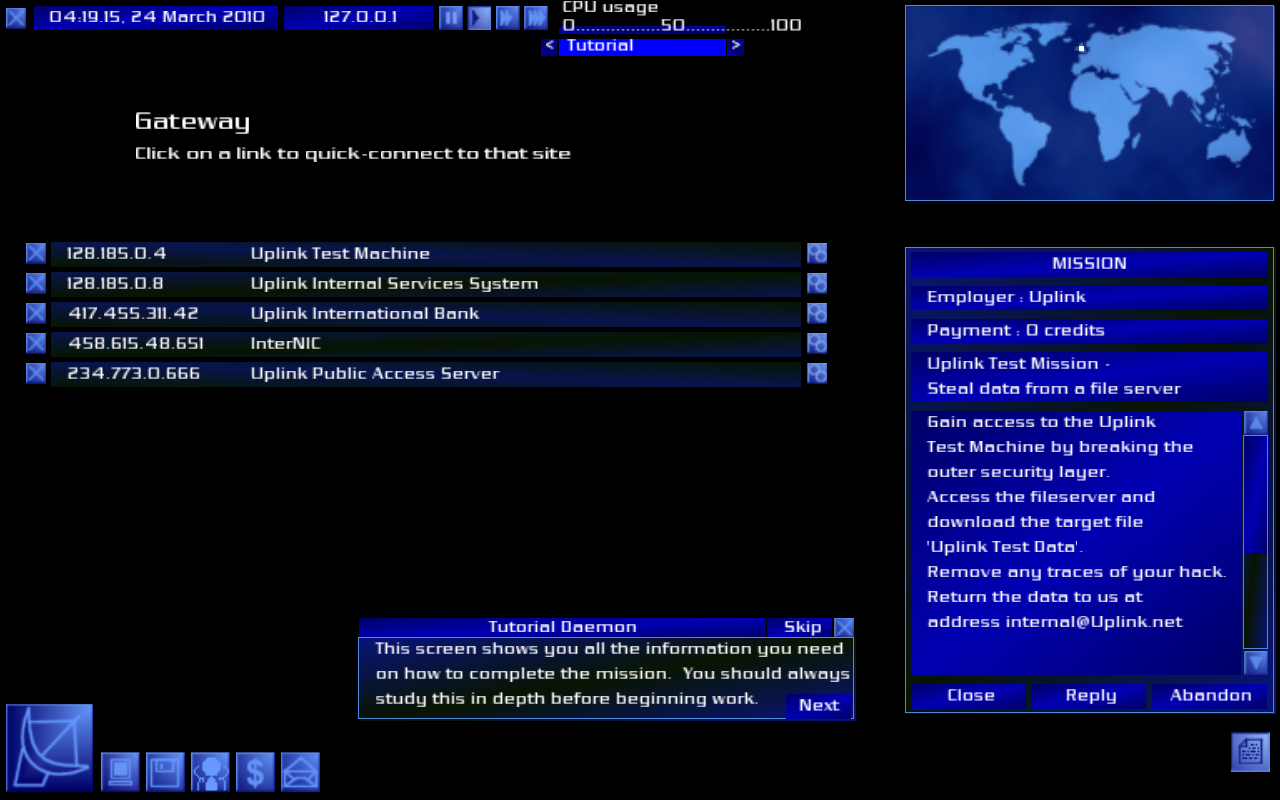This screenshot has height=800, width=1280.
Task: Set fast forward speed
Action: [508, 17]
